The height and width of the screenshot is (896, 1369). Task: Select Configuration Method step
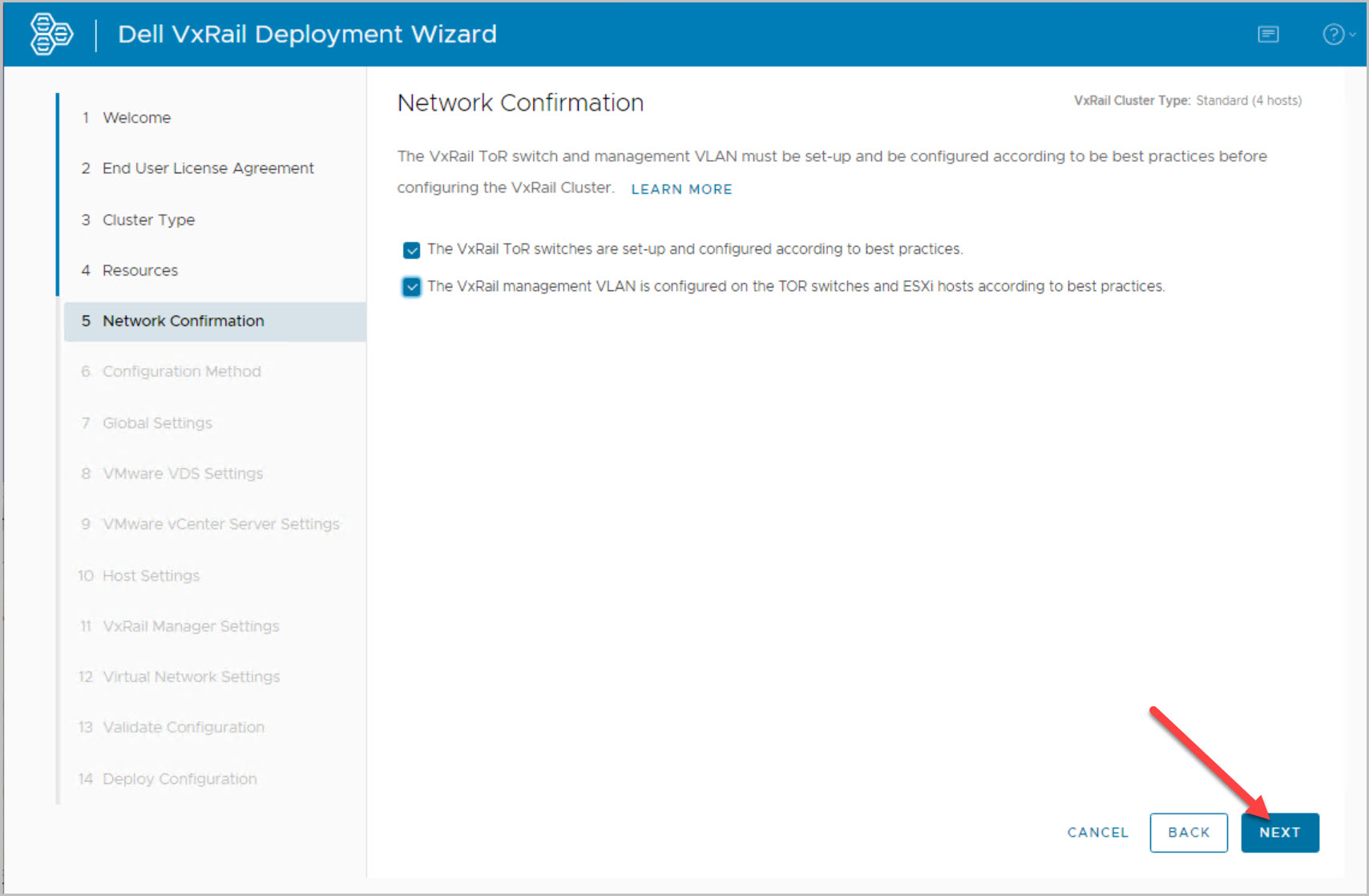(181, 372)
